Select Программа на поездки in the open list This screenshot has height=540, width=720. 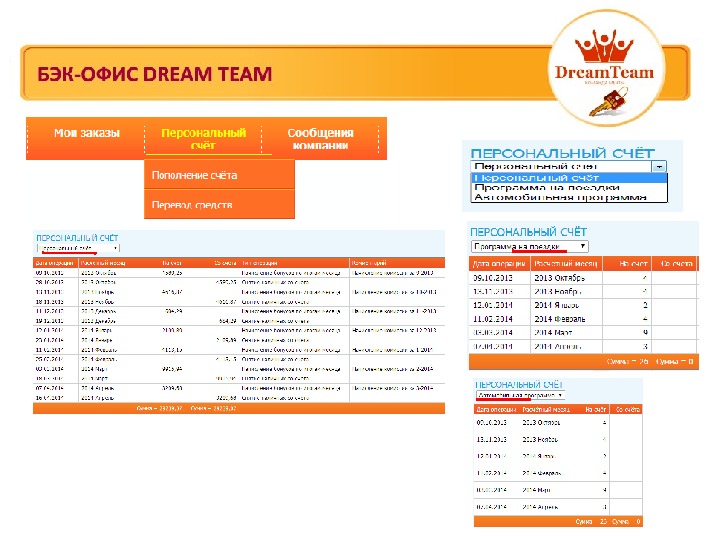pos(568,187)
